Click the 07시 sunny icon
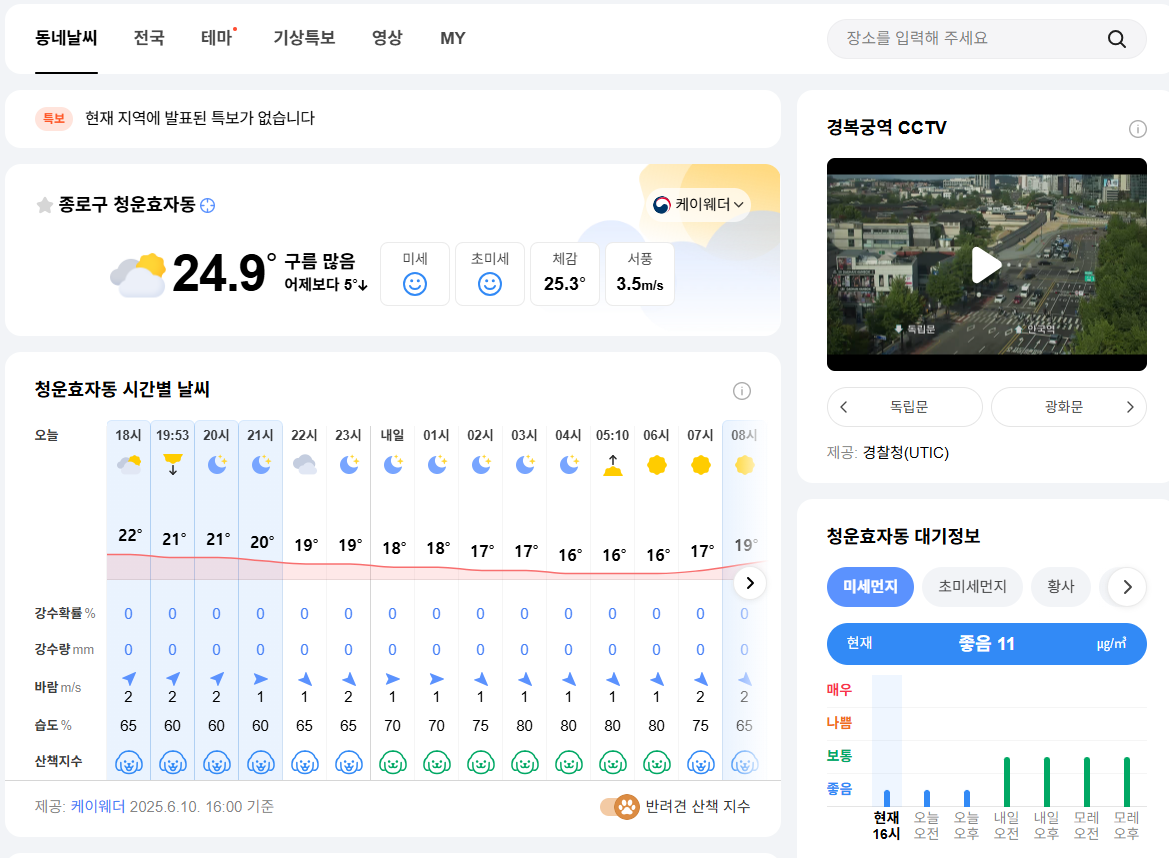The height and width of the screenshot is (858, 1169). [701, 465]
